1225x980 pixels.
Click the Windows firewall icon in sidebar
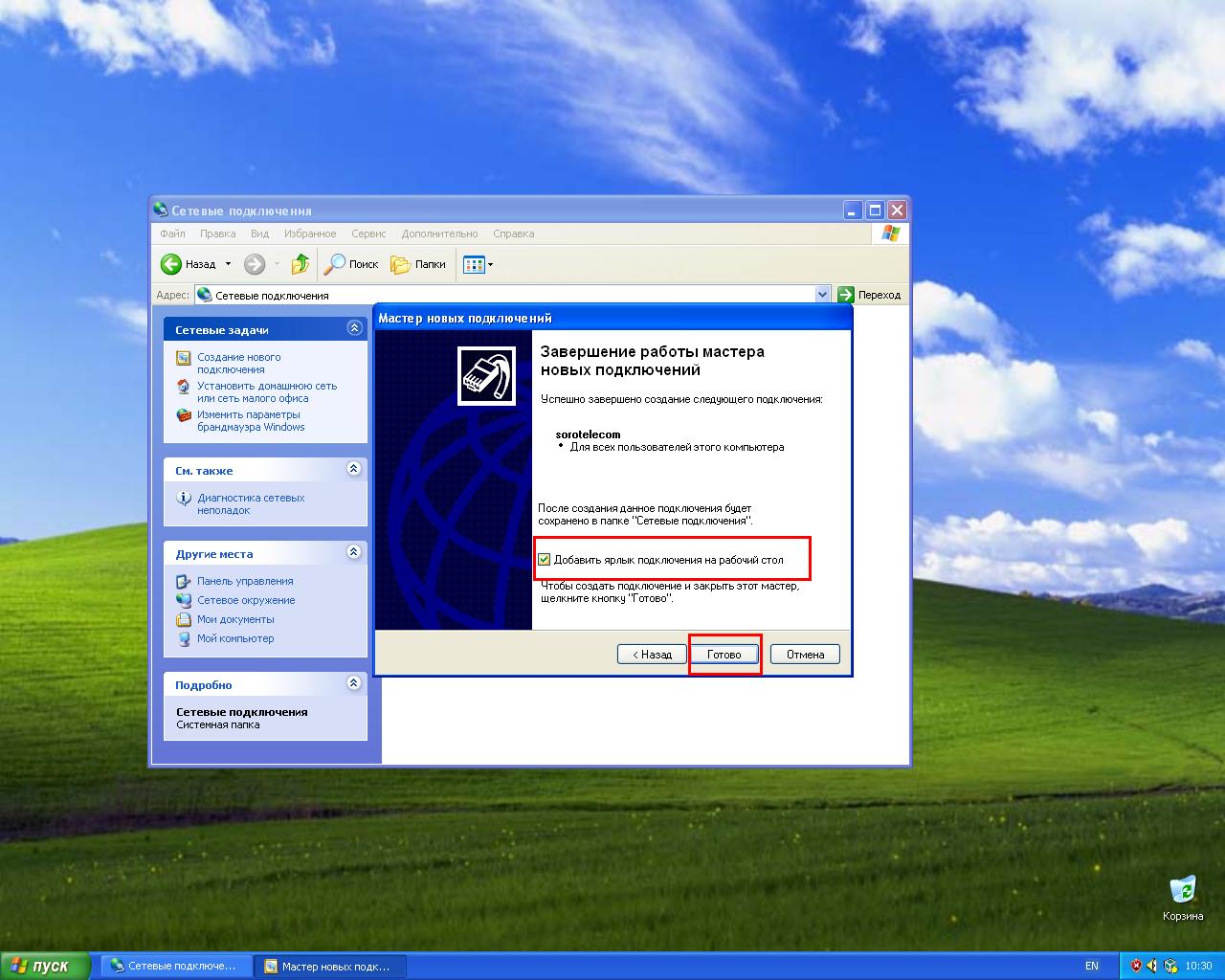click(x=184, y=415)
